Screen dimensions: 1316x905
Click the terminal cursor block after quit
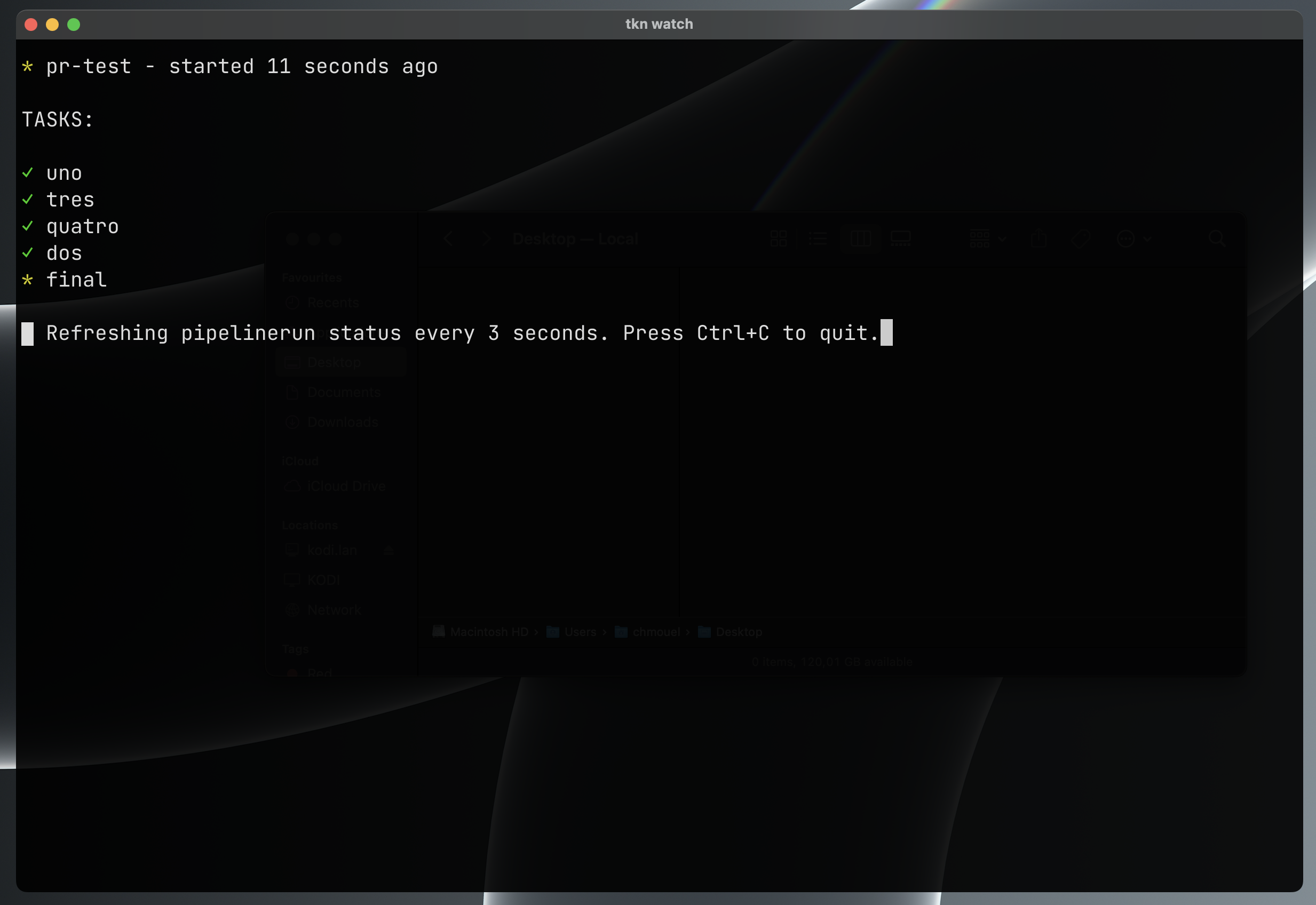pyautogui.click(x=886, y=332)
